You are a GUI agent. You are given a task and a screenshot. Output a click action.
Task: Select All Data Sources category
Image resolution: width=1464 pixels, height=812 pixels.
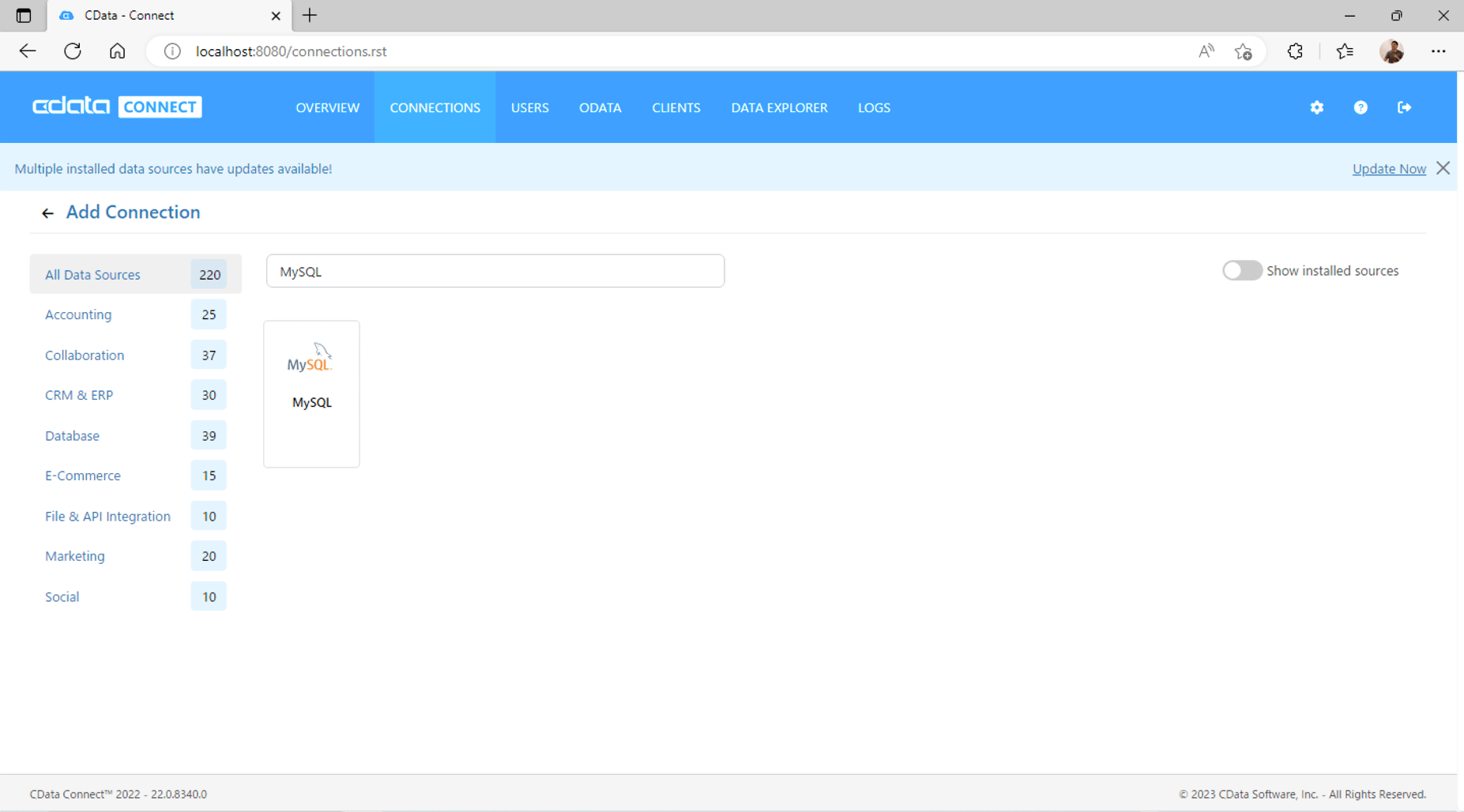135,274
